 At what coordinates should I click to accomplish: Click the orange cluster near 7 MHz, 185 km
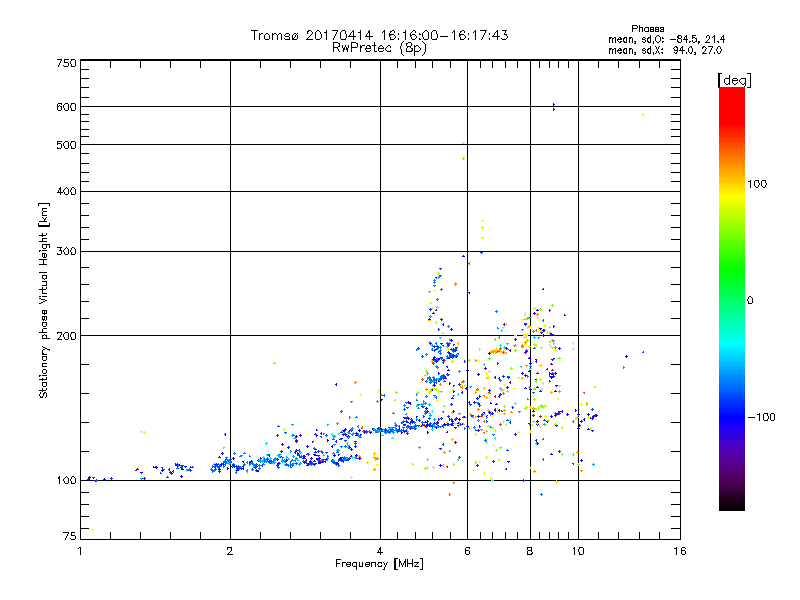tap(498, 351)
